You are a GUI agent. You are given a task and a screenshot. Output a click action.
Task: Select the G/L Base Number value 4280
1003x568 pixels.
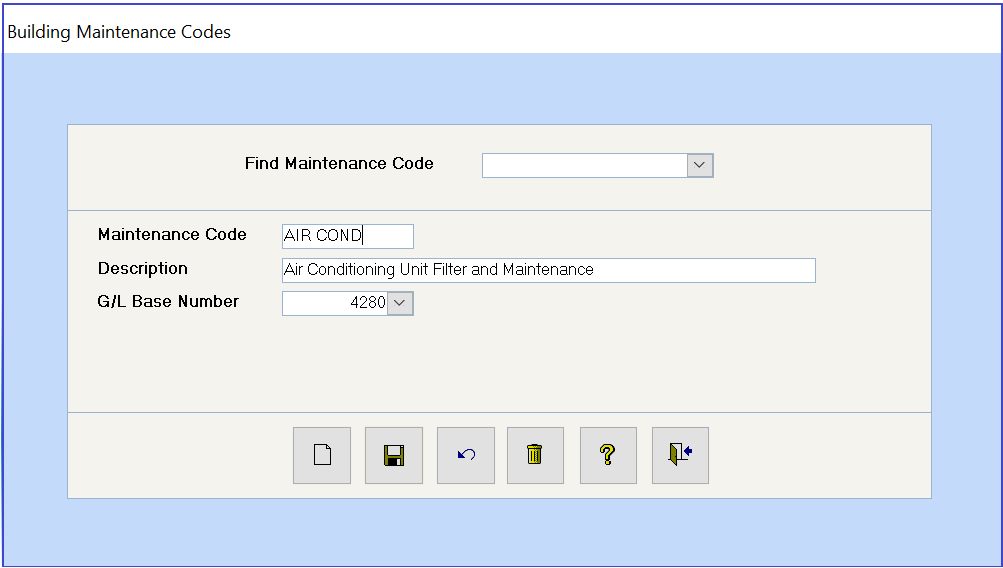335,303
